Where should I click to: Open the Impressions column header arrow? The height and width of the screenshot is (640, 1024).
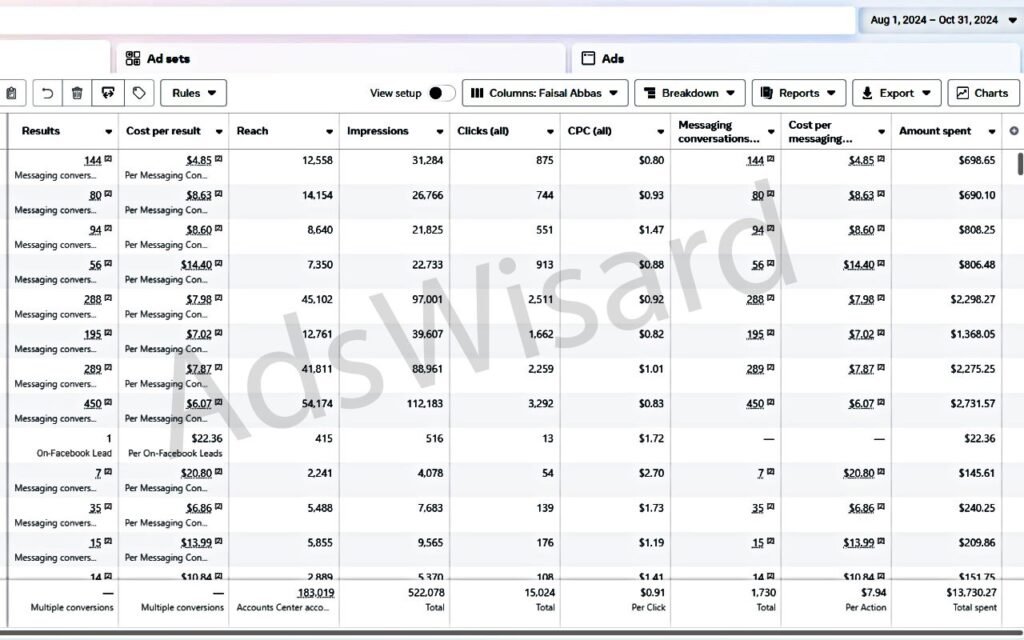click(x=440, y=131)
